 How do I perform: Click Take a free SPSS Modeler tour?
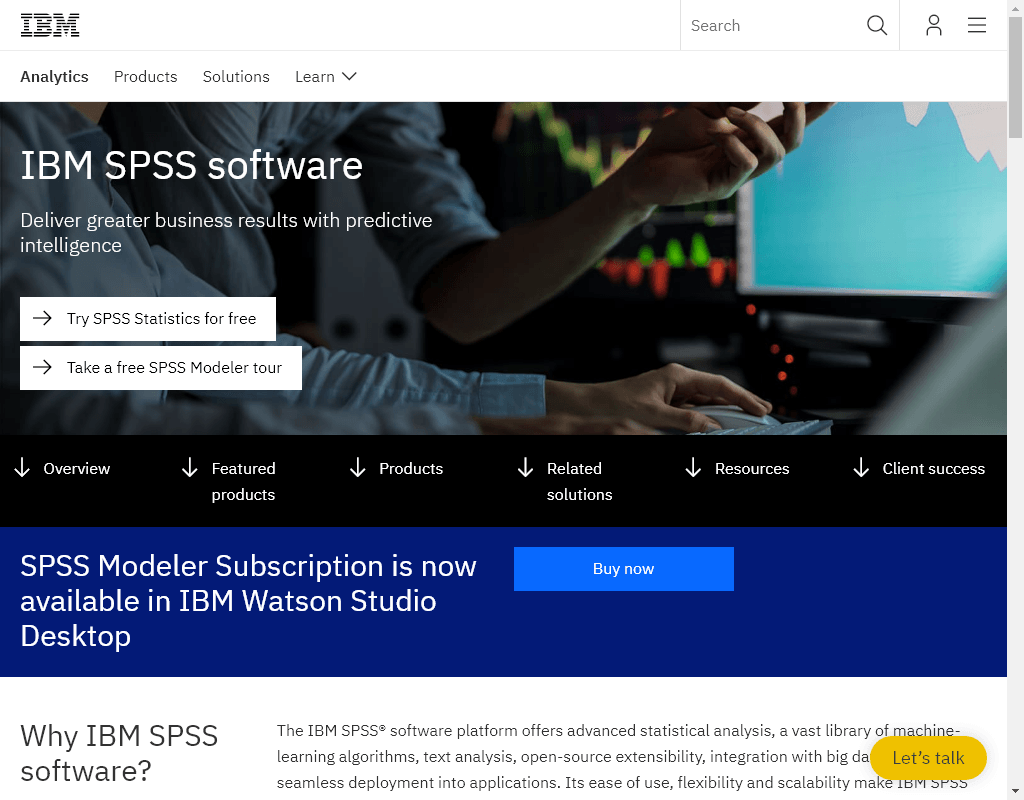tap(161, 368)
